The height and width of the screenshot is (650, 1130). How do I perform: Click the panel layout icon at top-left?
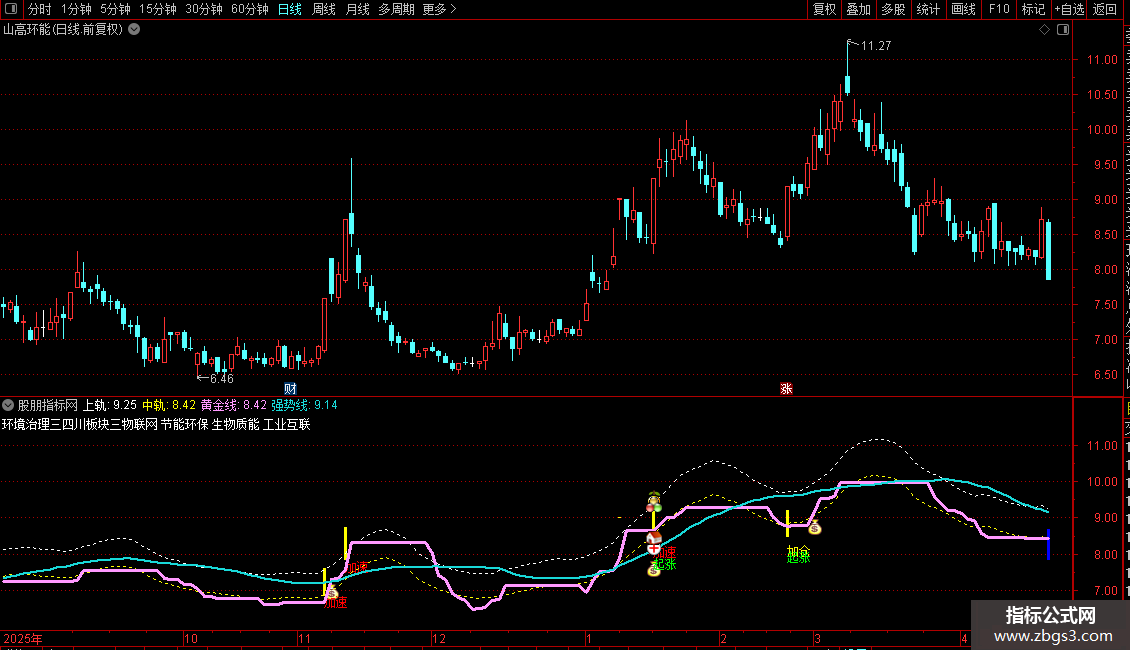11,9
